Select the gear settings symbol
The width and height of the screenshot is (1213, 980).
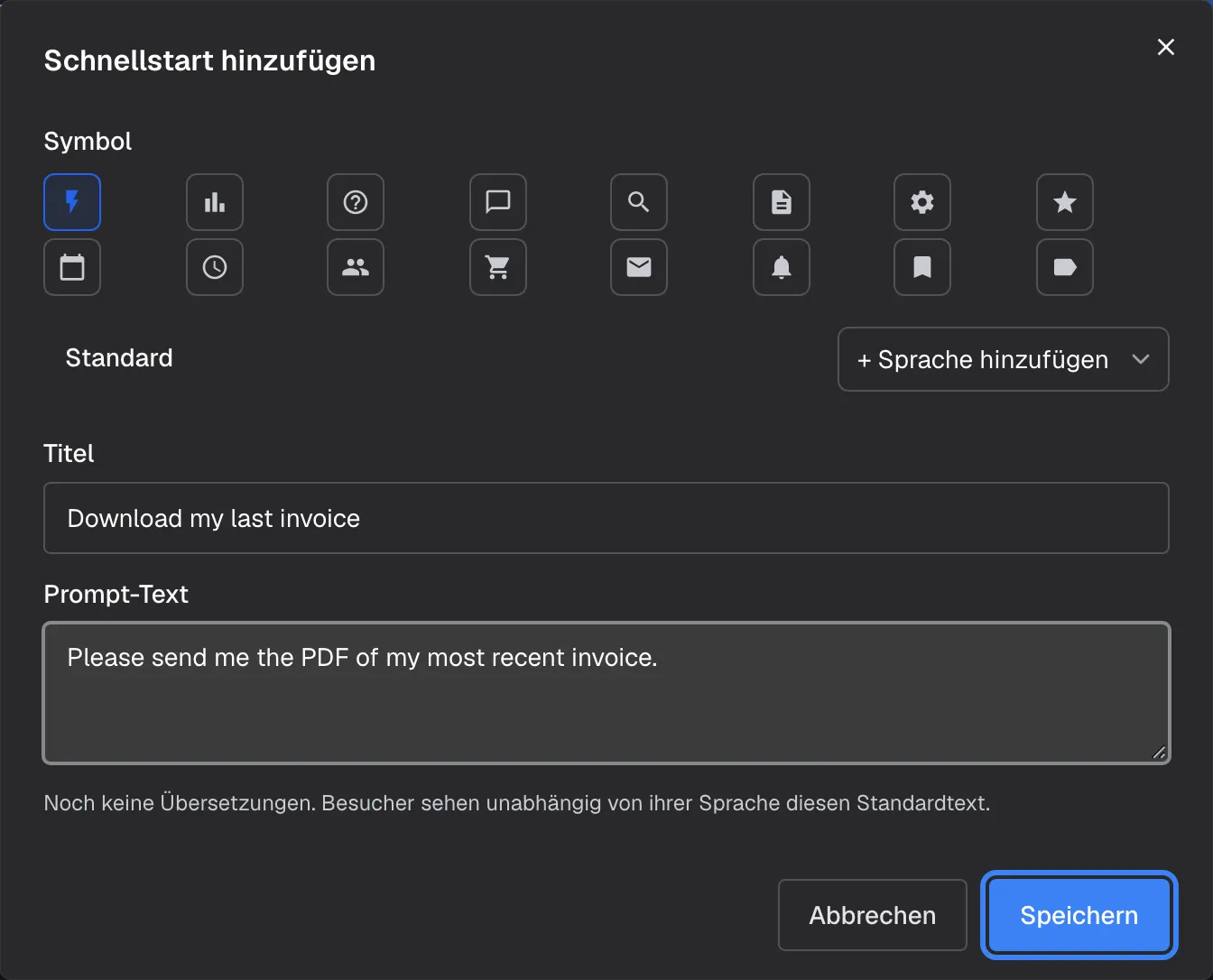[922, 202]
